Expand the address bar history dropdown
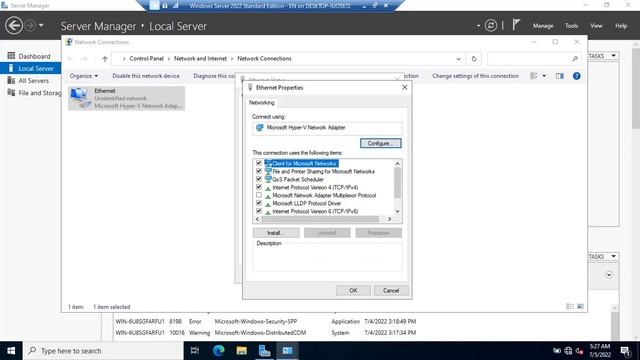The image size is (640, 360). [x=458, y=59]
